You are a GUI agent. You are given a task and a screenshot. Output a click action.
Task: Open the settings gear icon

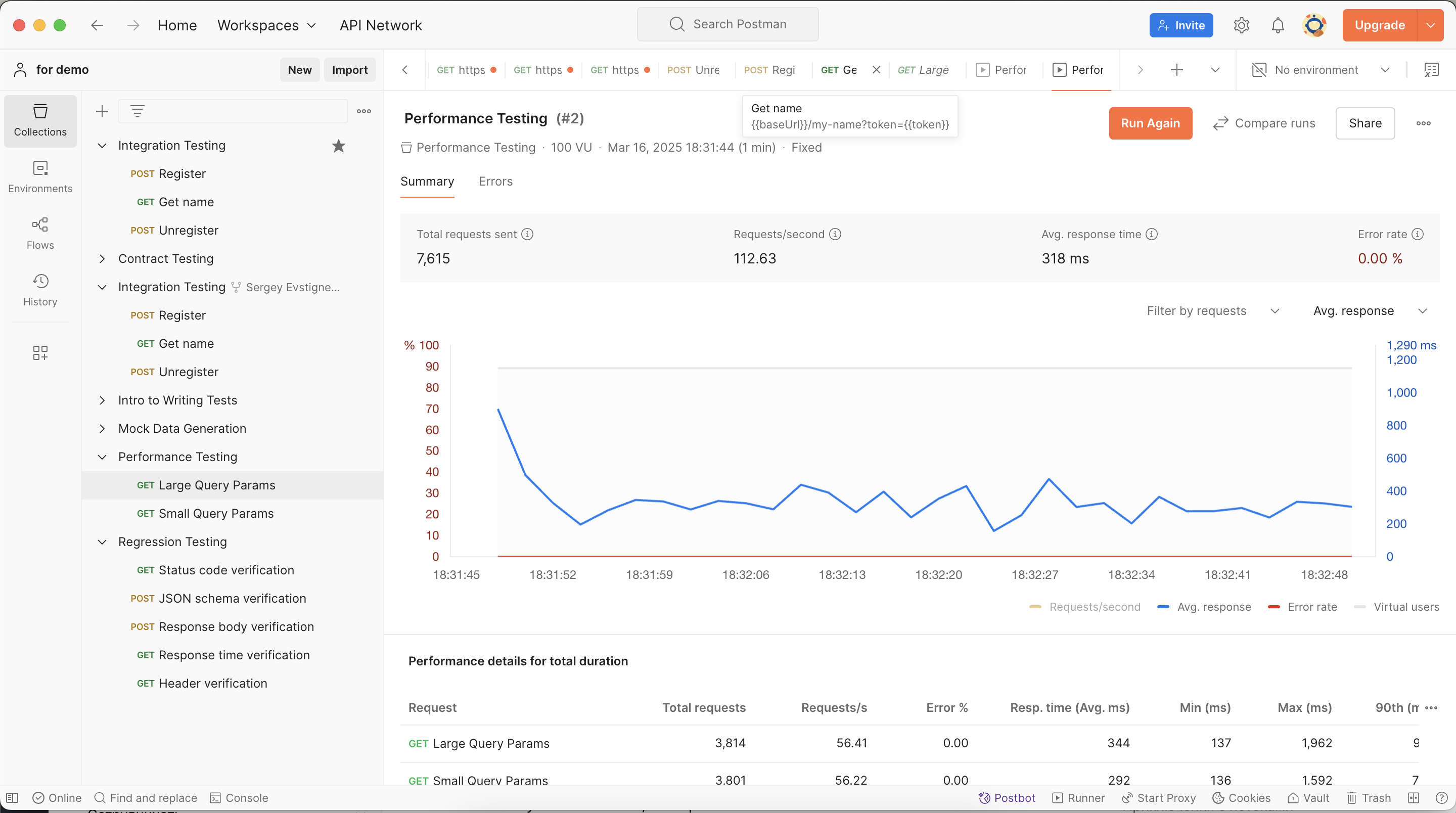click(1241, 25)
